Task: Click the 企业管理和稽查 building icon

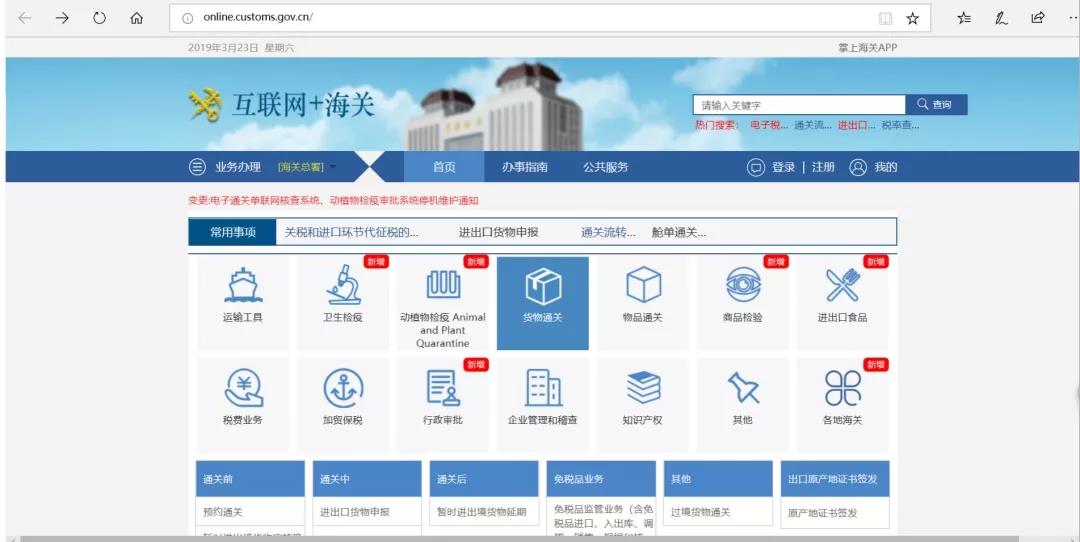Action: tap(542, 388)
